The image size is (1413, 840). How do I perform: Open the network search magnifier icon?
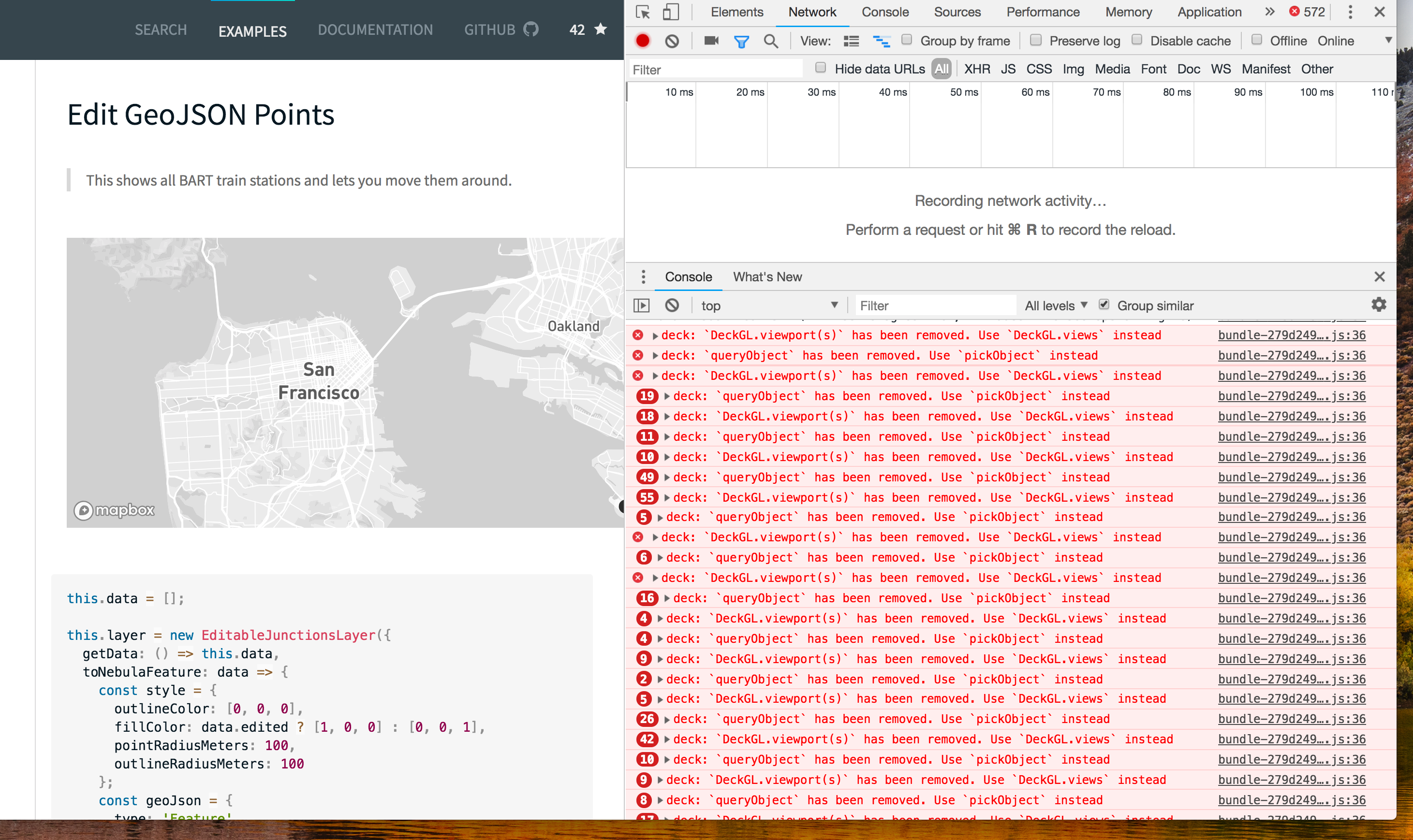point(770,41)
